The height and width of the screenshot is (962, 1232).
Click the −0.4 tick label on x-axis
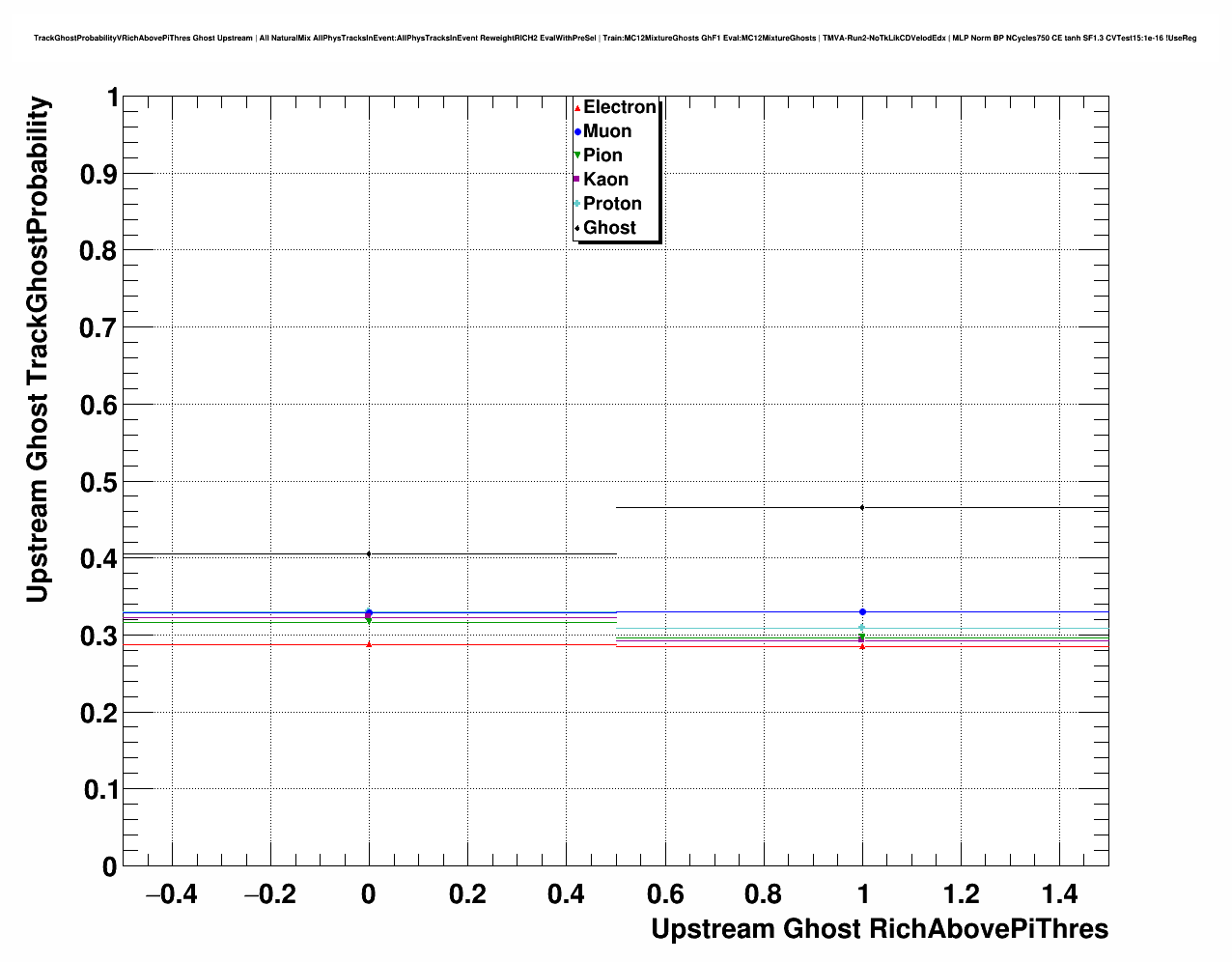click(171, 894)
